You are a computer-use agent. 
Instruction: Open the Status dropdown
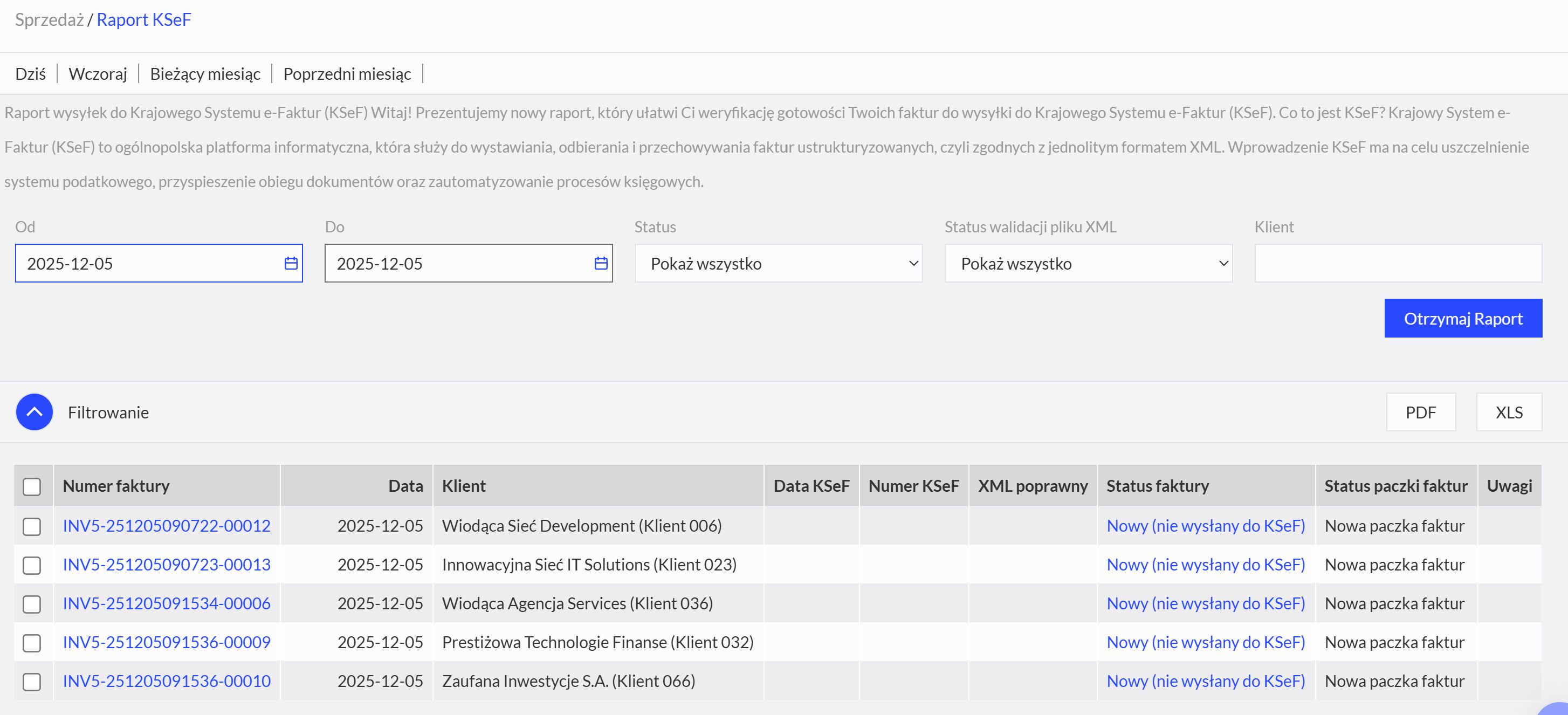pos(779,264)
